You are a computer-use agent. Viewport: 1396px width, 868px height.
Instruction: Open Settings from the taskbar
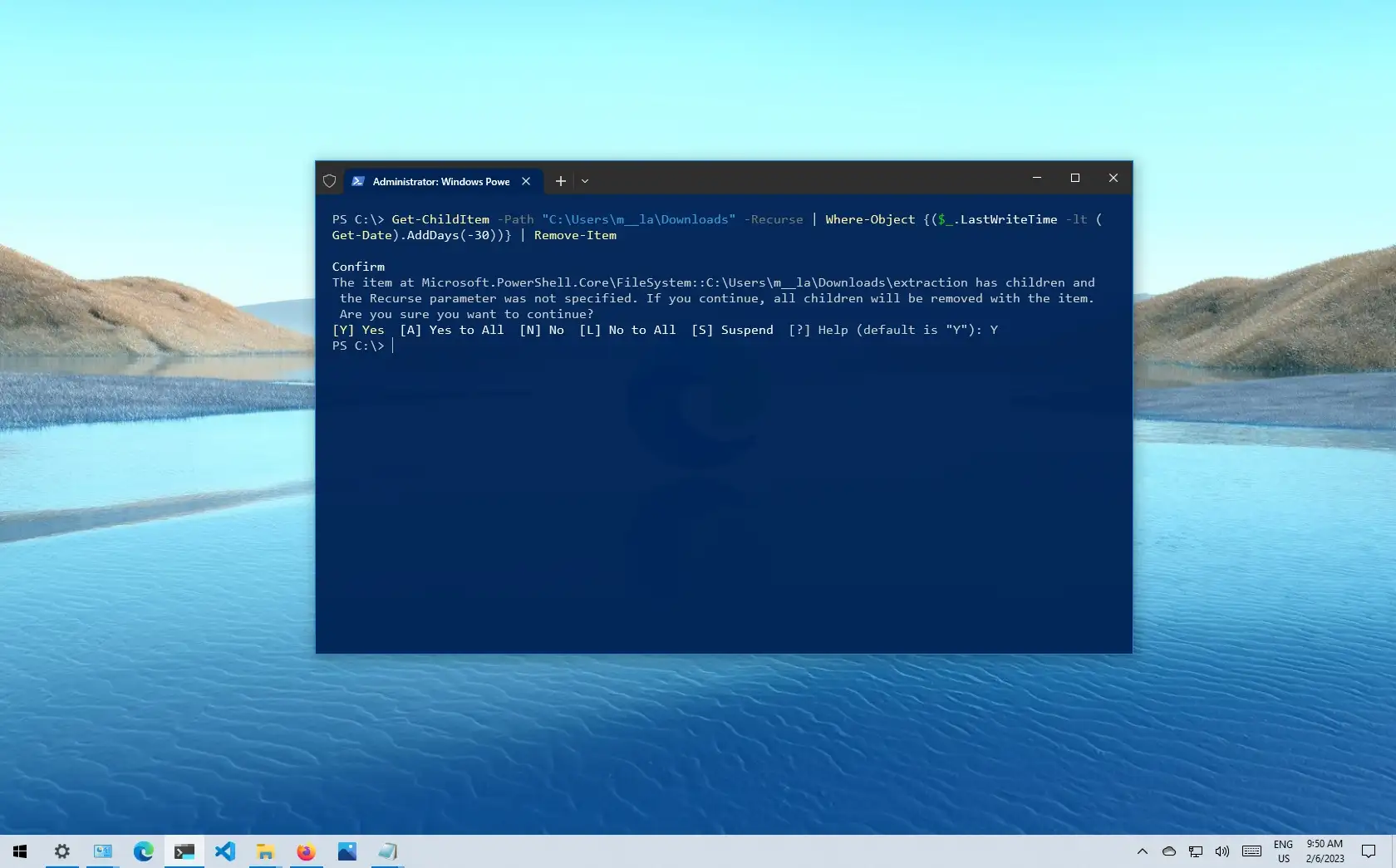61,851
